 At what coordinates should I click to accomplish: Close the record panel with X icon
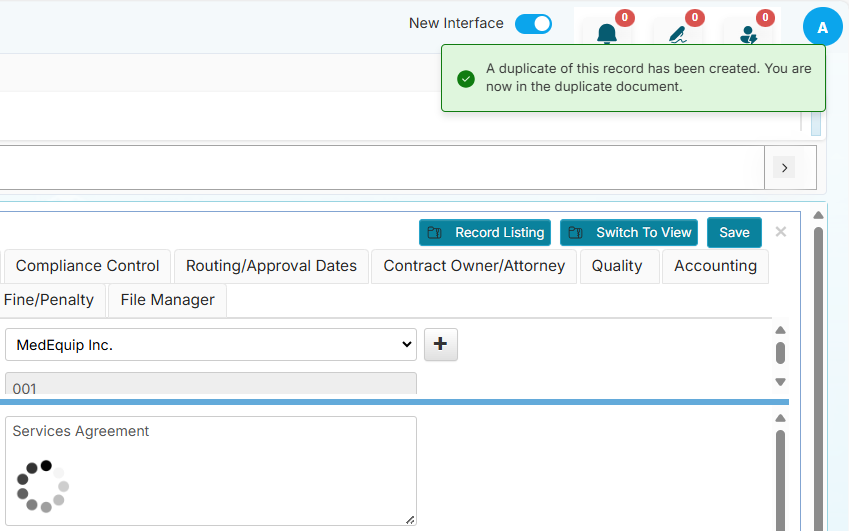[x=781, y=232]
